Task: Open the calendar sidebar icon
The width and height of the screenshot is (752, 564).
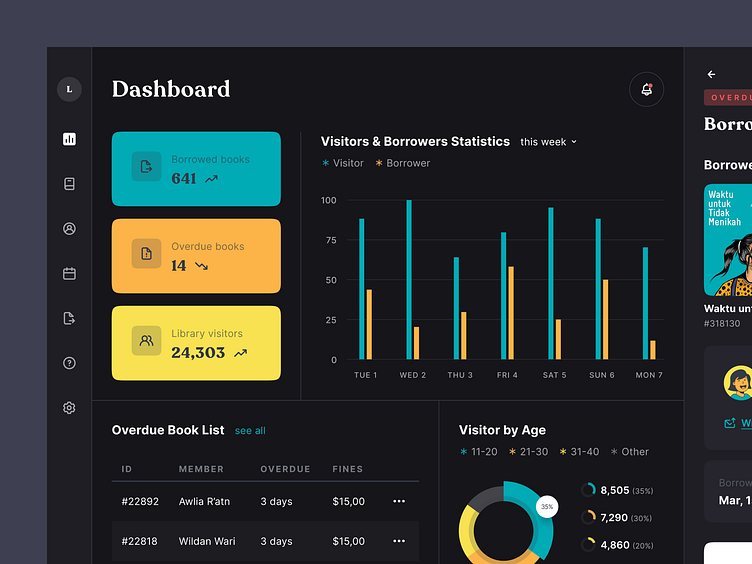Action: tap(69, 273)
